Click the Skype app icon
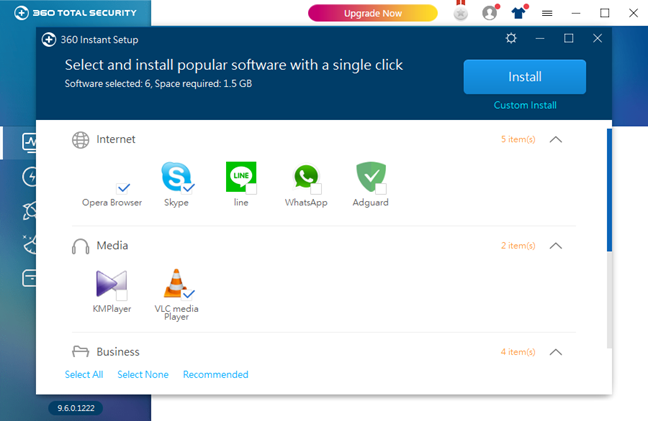Image resolution: width=648 pixels, height=421 pixels. (x=176, y=176)
